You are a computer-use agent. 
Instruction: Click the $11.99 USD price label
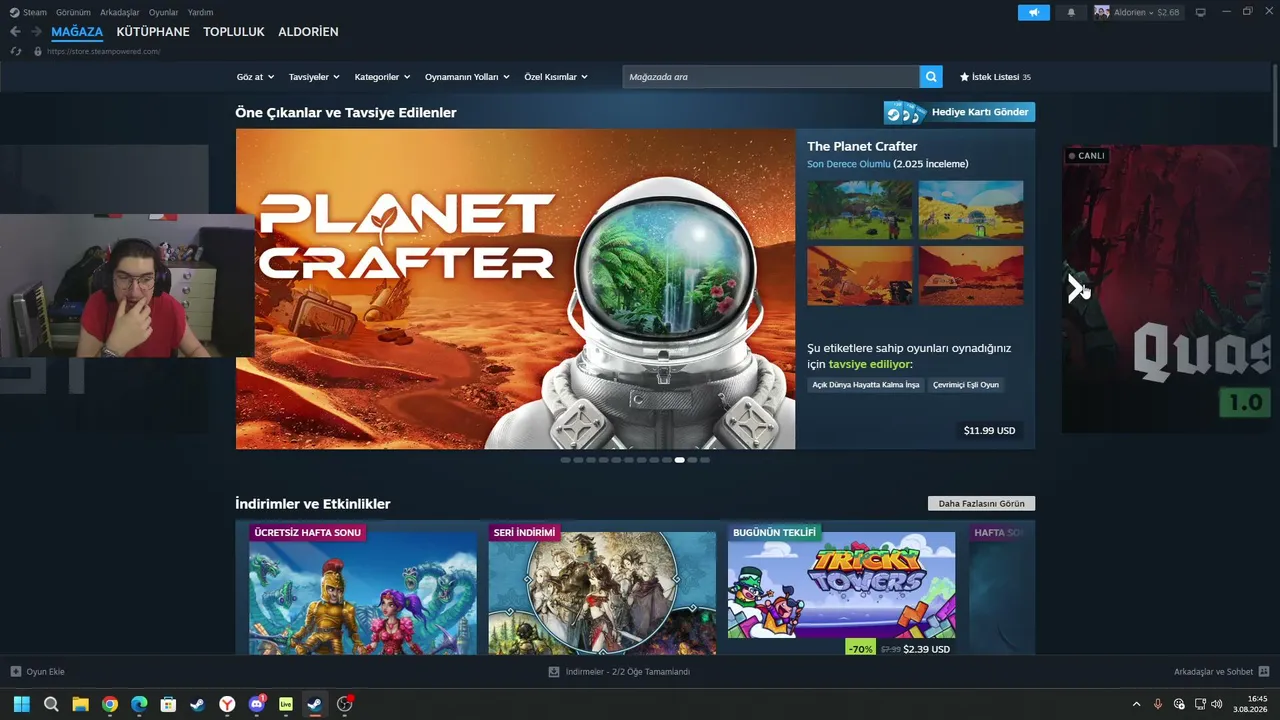pos(989,431)
